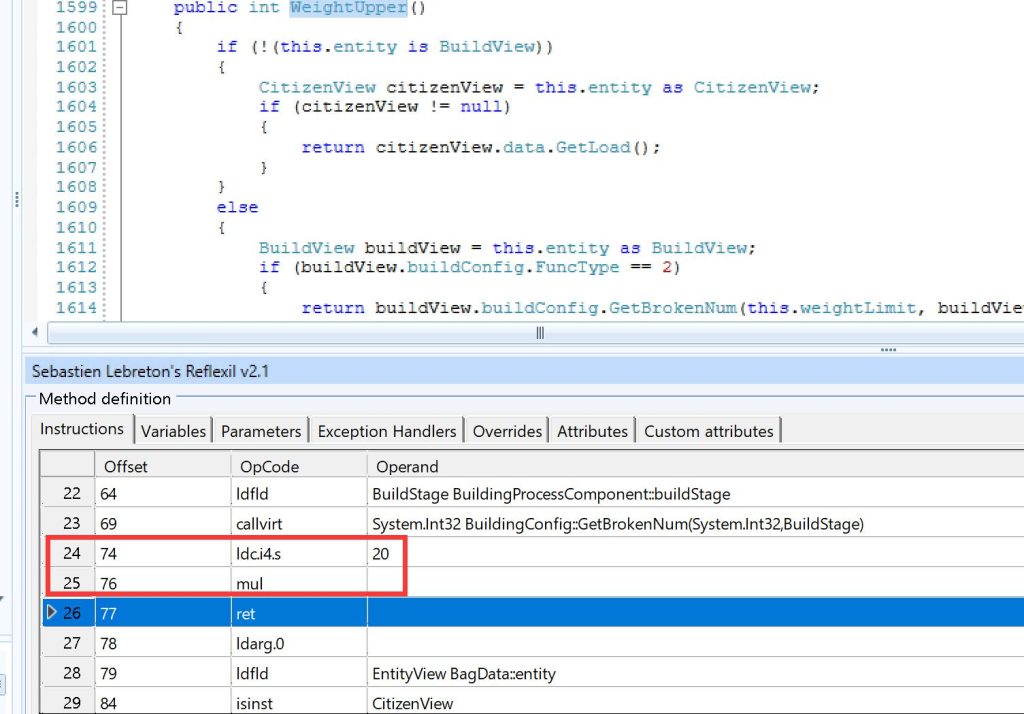View the Custom attributes tab
1024x714 pixels.
click(708, 430)
